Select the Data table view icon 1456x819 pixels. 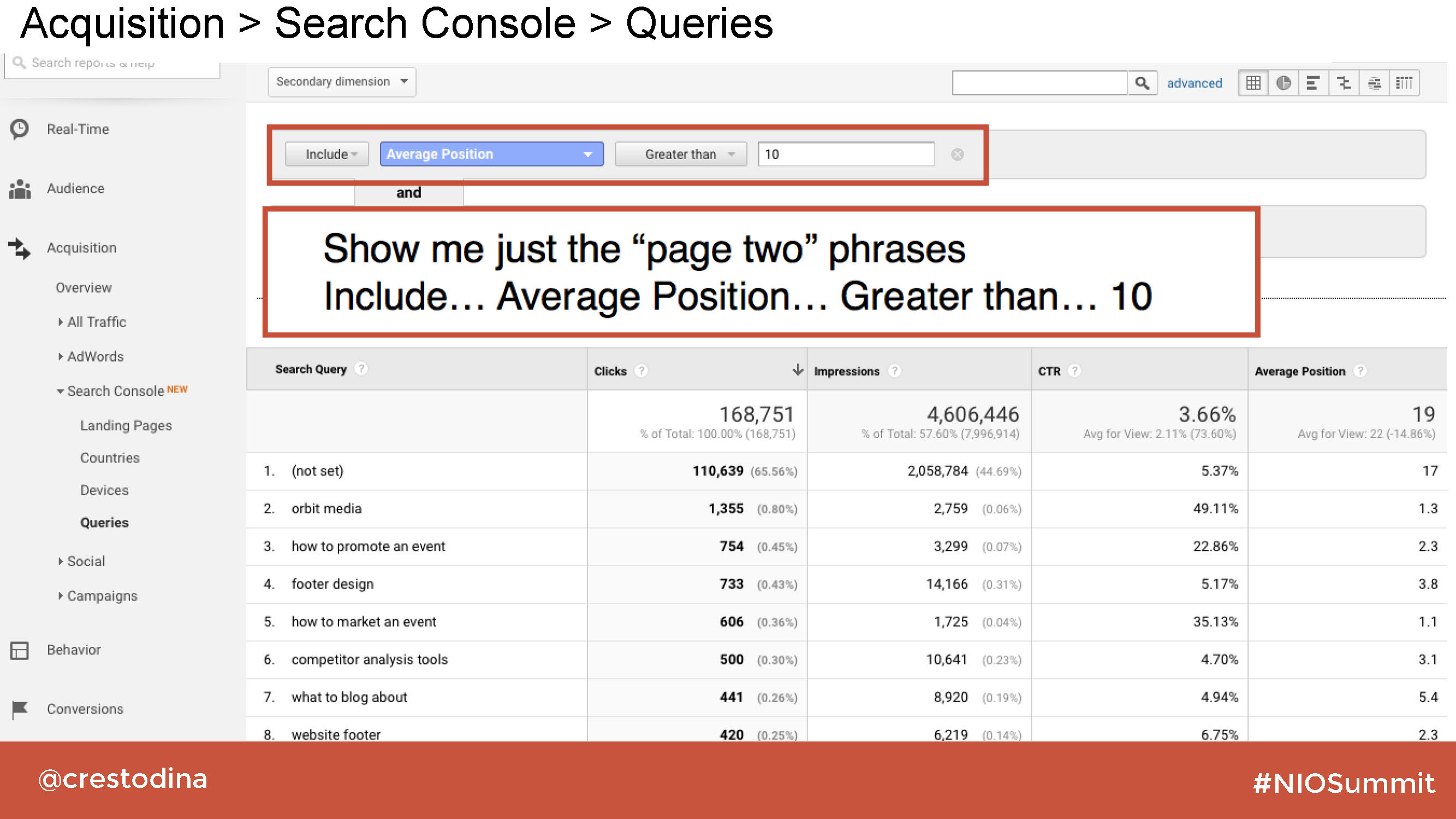coord(1253,82)
